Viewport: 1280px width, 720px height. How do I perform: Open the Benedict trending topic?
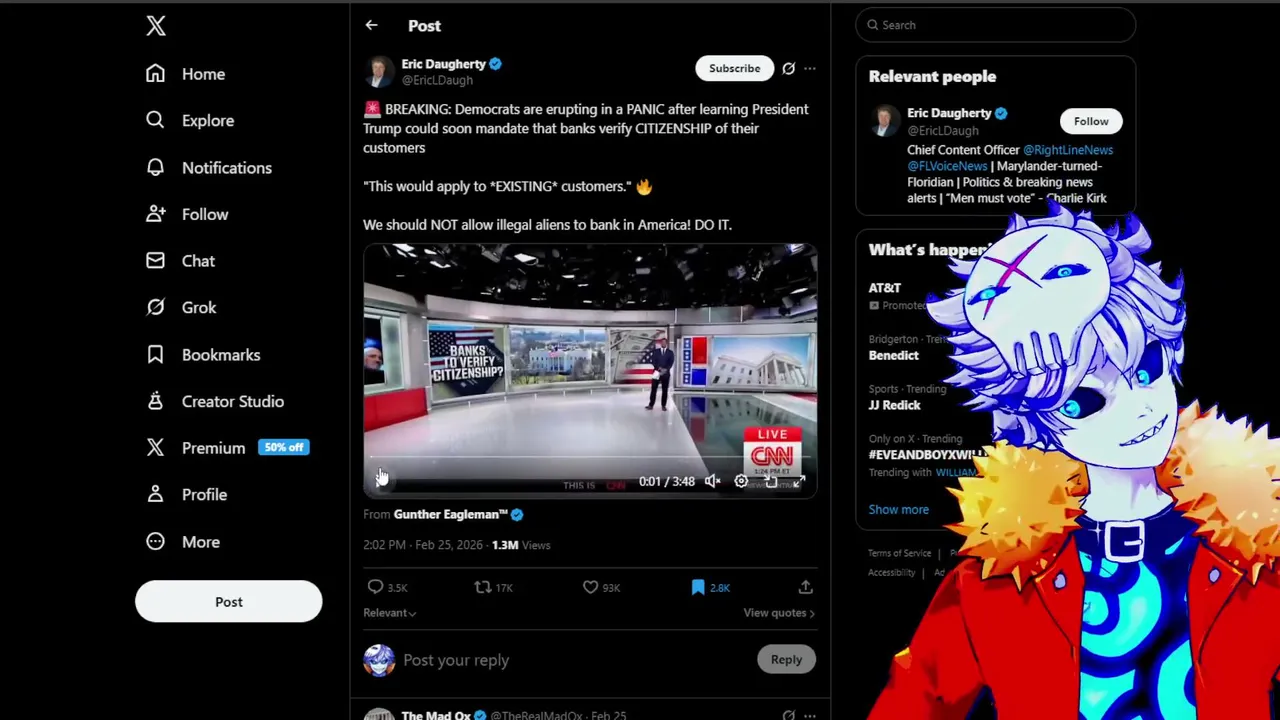pos(893,356)
